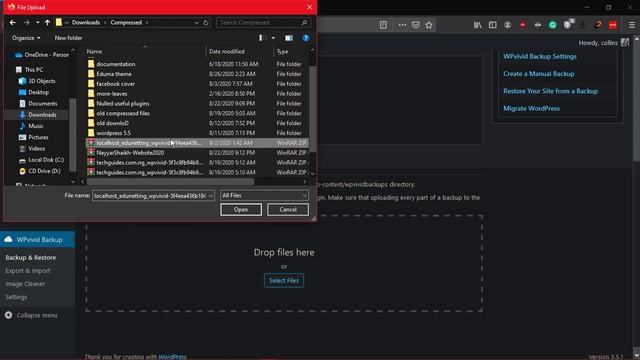Open the All Files type dropdown
Screen dimensions: 640x360
coord(264,196)
